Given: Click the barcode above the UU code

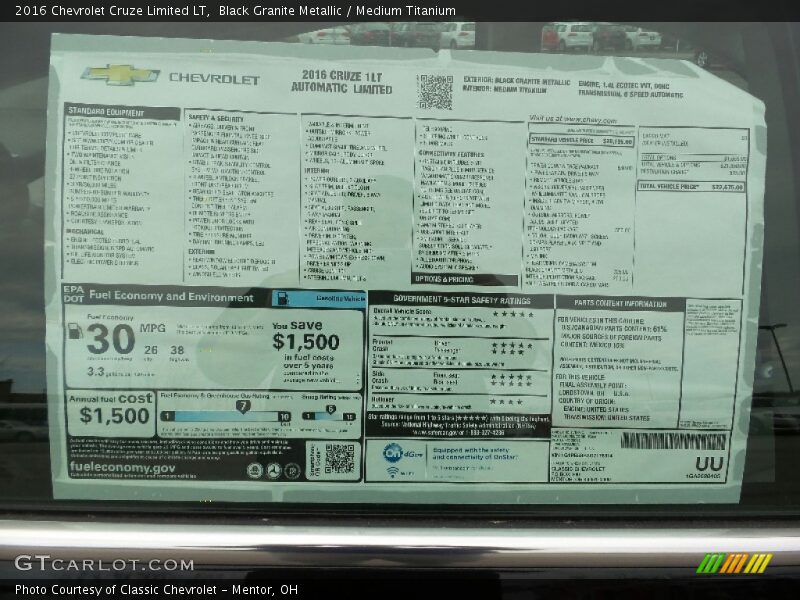Looking at the screenshot, I should pos(673,441).
